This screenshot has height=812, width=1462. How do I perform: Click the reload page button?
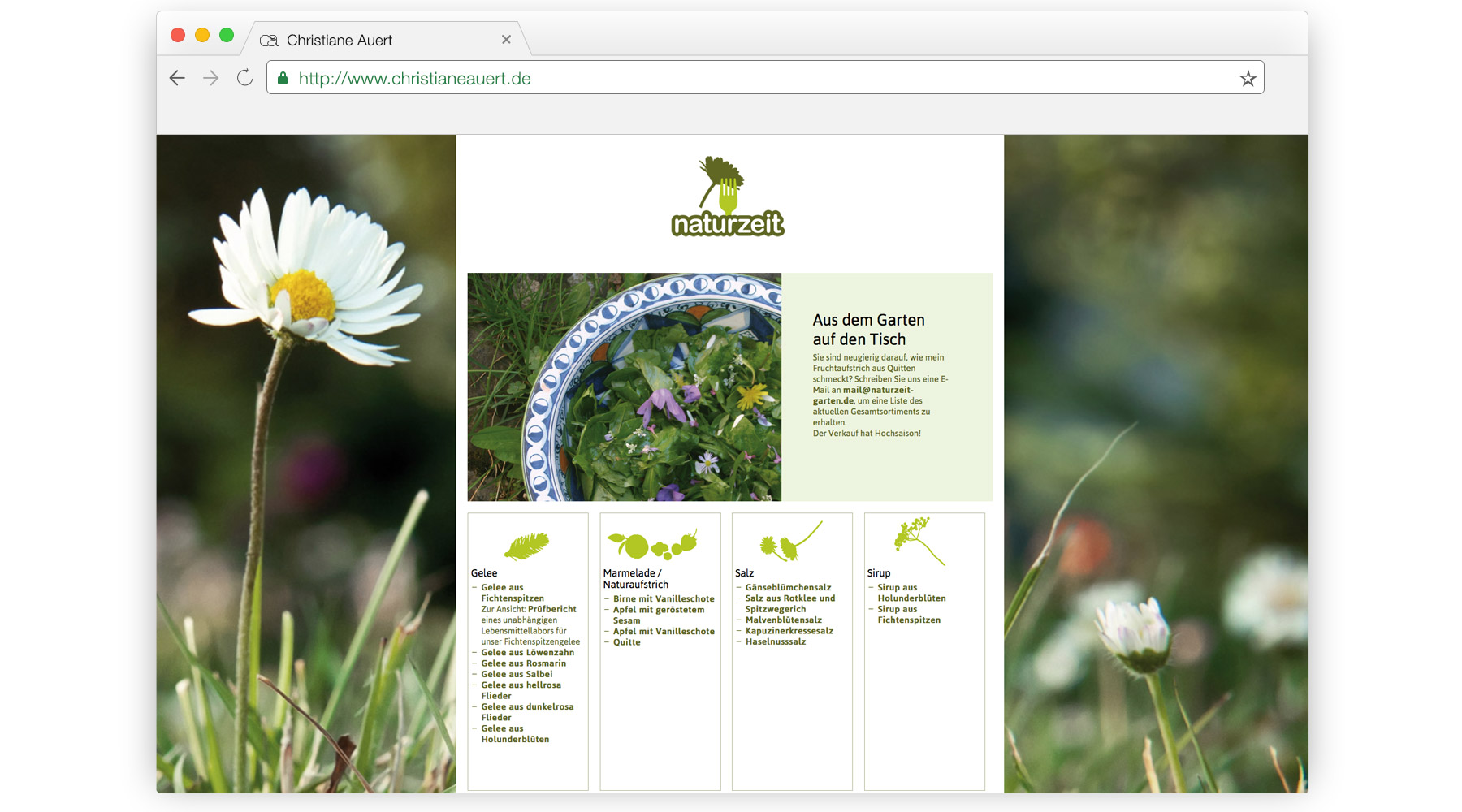tap(244, 77)
